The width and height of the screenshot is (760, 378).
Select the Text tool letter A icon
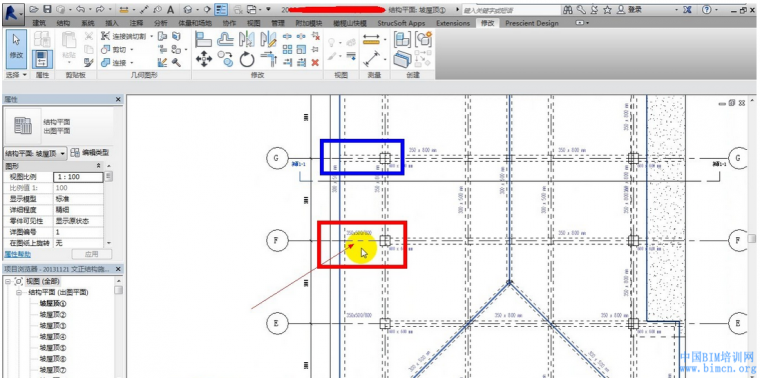[170, 10]
